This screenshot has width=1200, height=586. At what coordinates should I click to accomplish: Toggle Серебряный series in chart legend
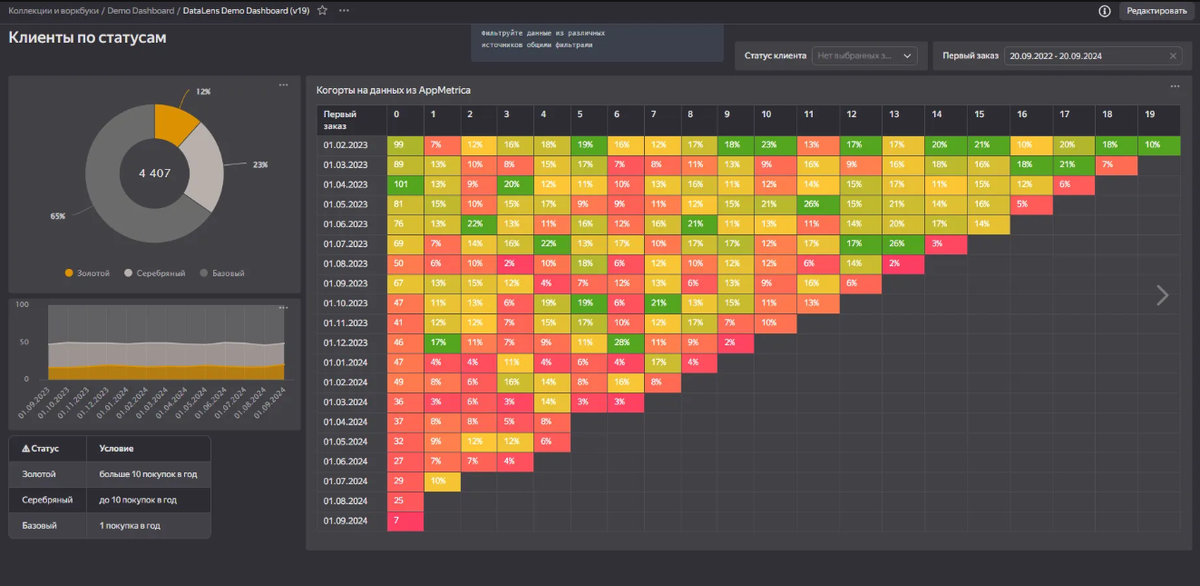point(155,272)
